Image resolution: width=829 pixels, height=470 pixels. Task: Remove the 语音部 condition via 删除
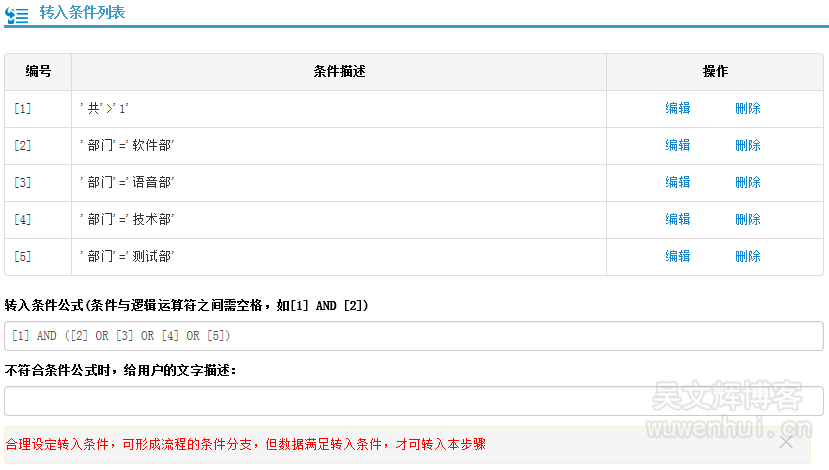pos(747,182)
